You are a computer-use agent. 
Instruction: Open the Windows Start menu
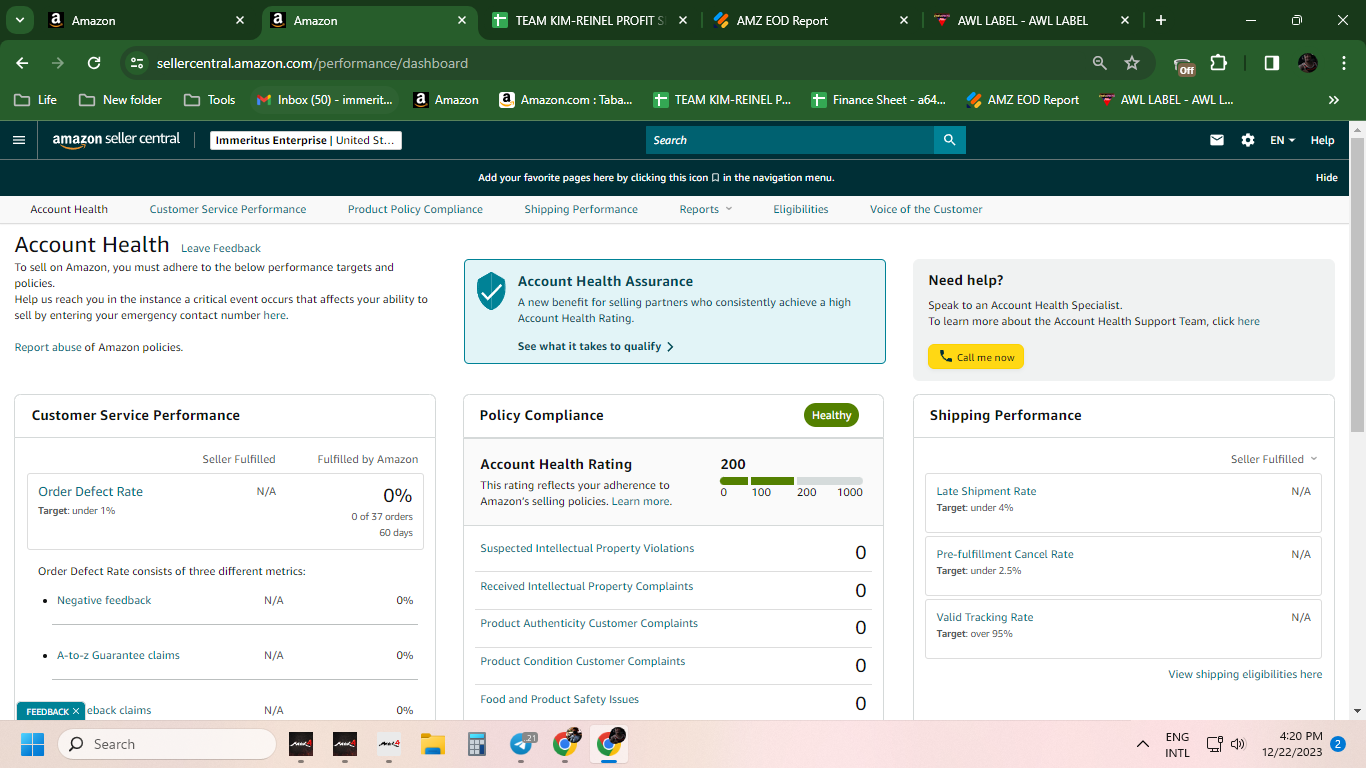32,744
